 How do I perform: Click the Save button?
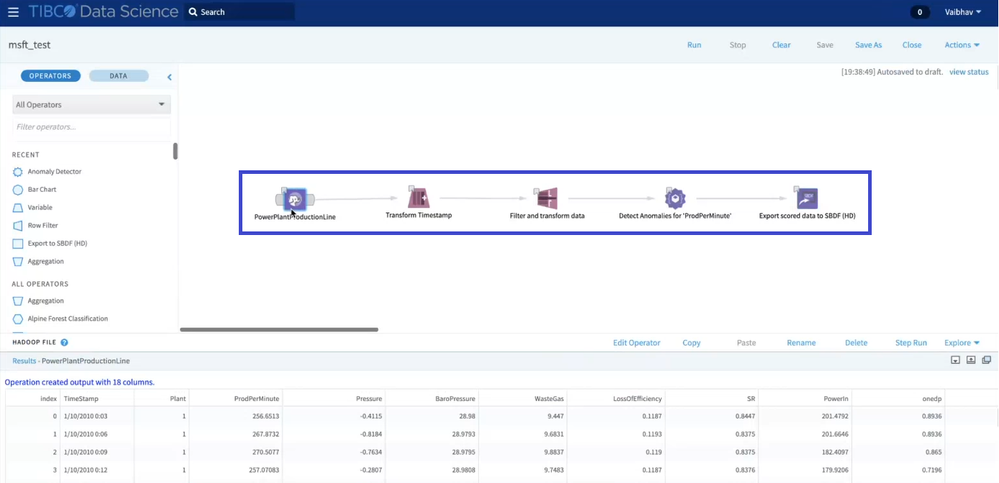[824, 45]
